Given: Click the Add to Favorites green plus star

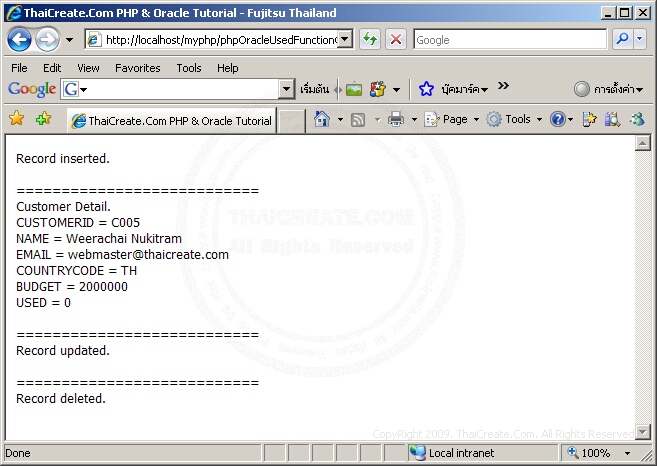Looking at the screenshot, I should (44, 119).
